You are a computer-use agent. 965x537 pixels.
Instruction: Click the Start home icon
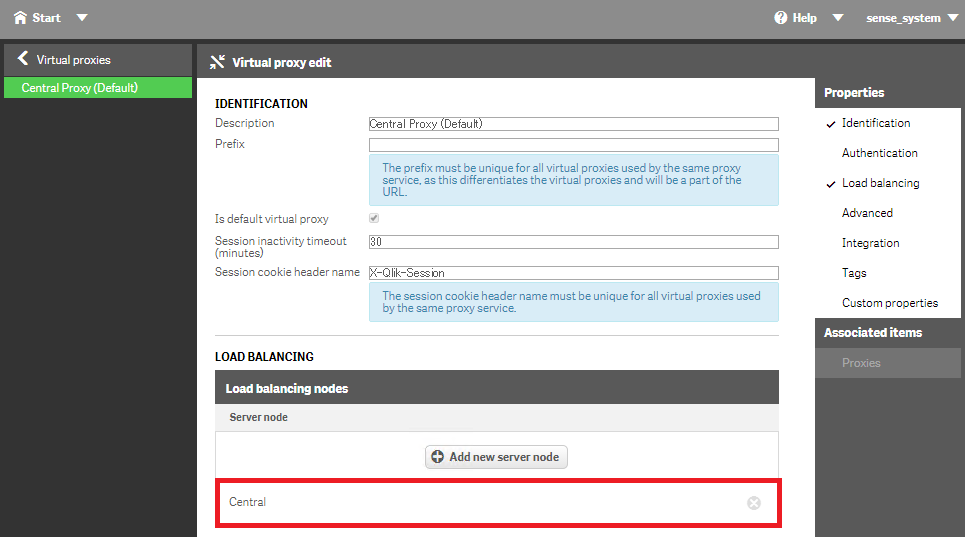coord(20,18)
